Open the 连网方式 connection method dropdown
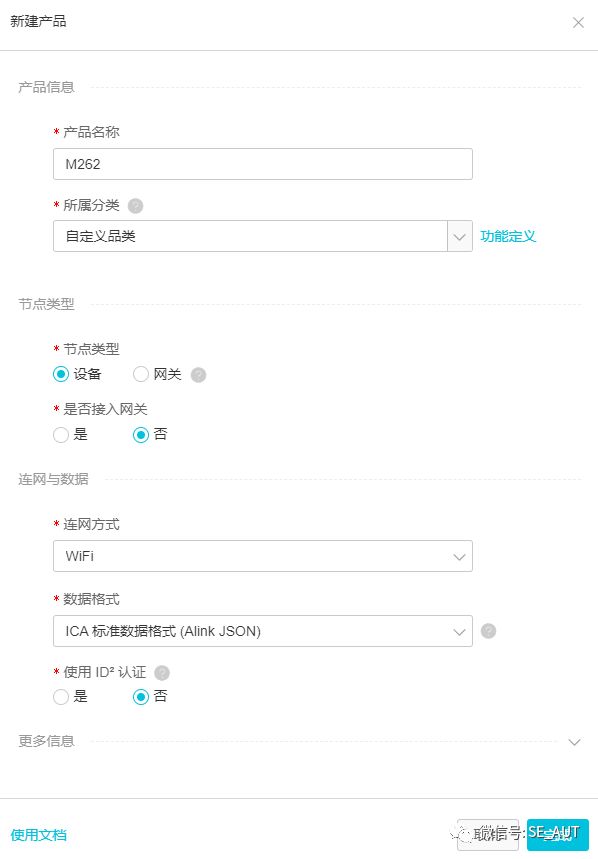This screenshot has width=598, height=859. pos(262,556)
